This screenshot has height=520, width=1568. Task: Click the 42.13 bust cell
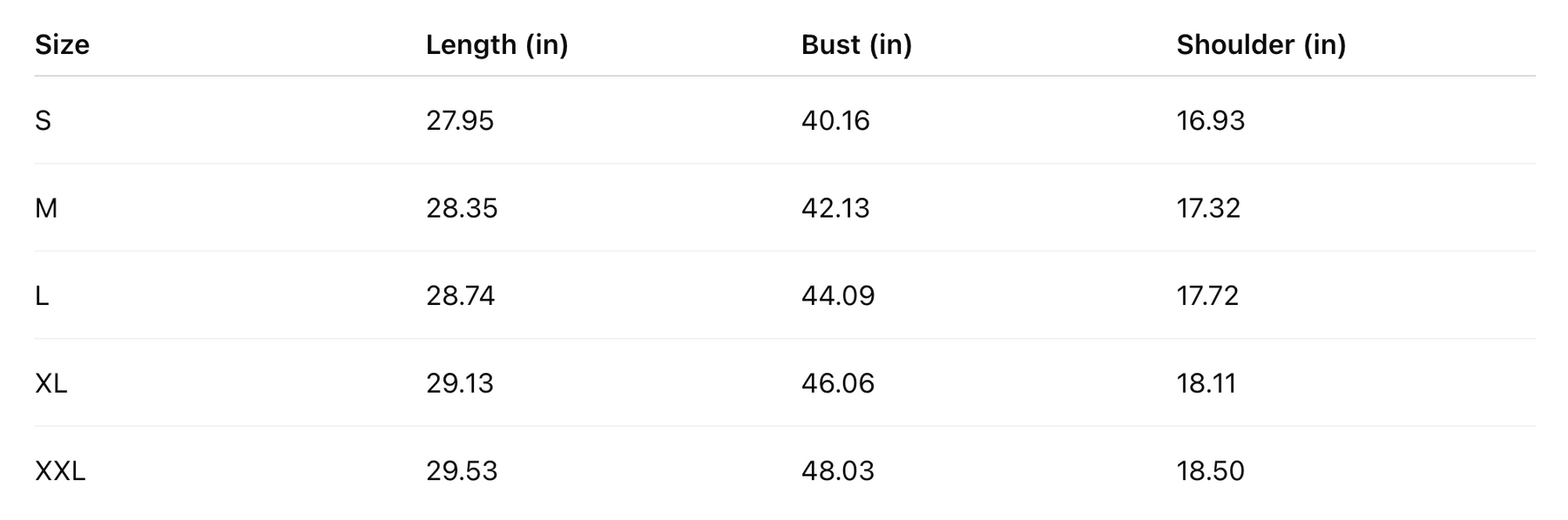point(835,208)
